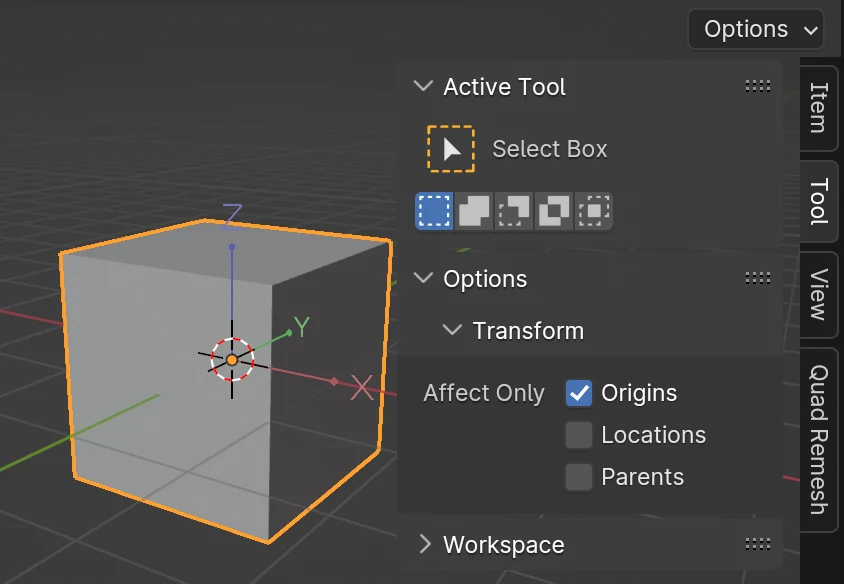Click the cube's origin point in viewport
The height and width of the screenshot is (584, 844).
[232, 359]
